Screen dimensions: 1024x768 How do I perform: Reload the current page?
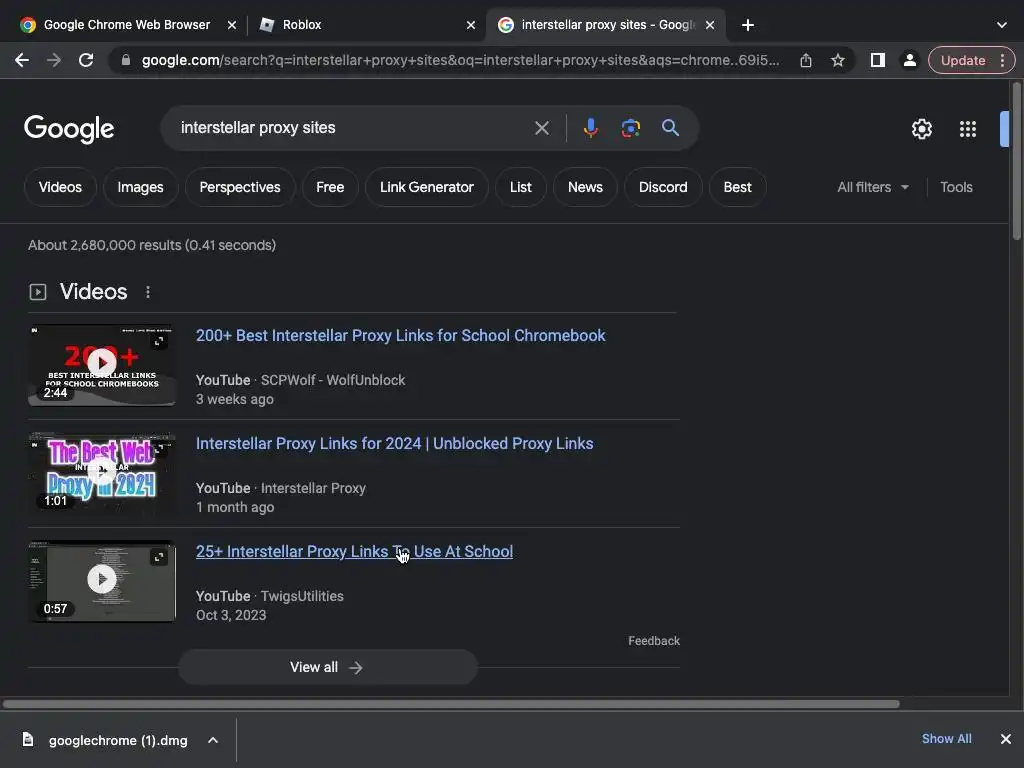[x=86, y=60]
